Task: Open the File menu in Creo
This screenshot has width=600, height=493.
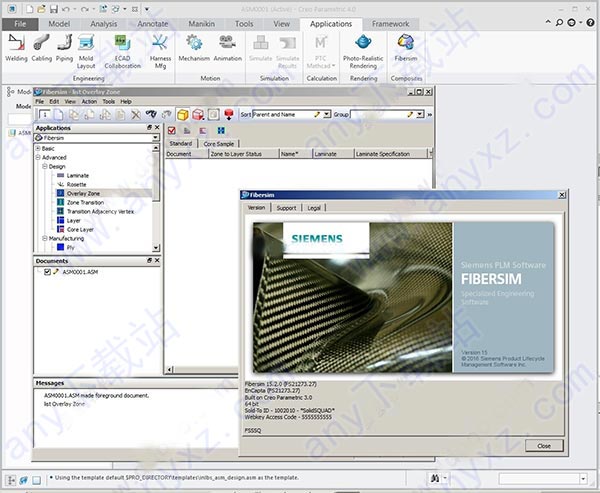Action: pos(20,24)
